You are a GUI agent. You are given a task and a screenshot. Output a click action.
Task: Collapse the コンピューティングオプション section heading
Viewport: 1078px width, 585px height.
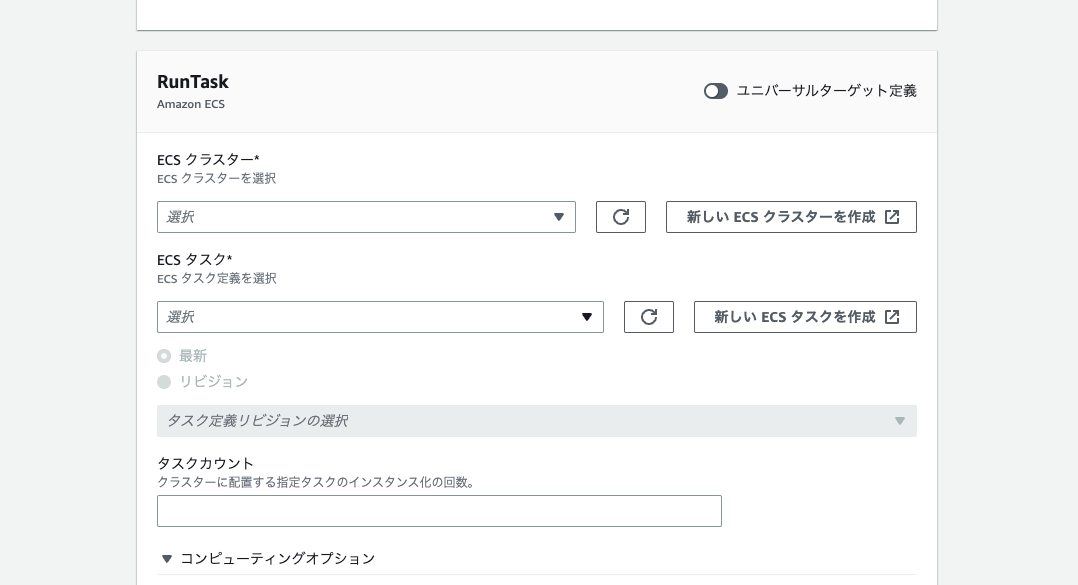[x=278, y=559]
